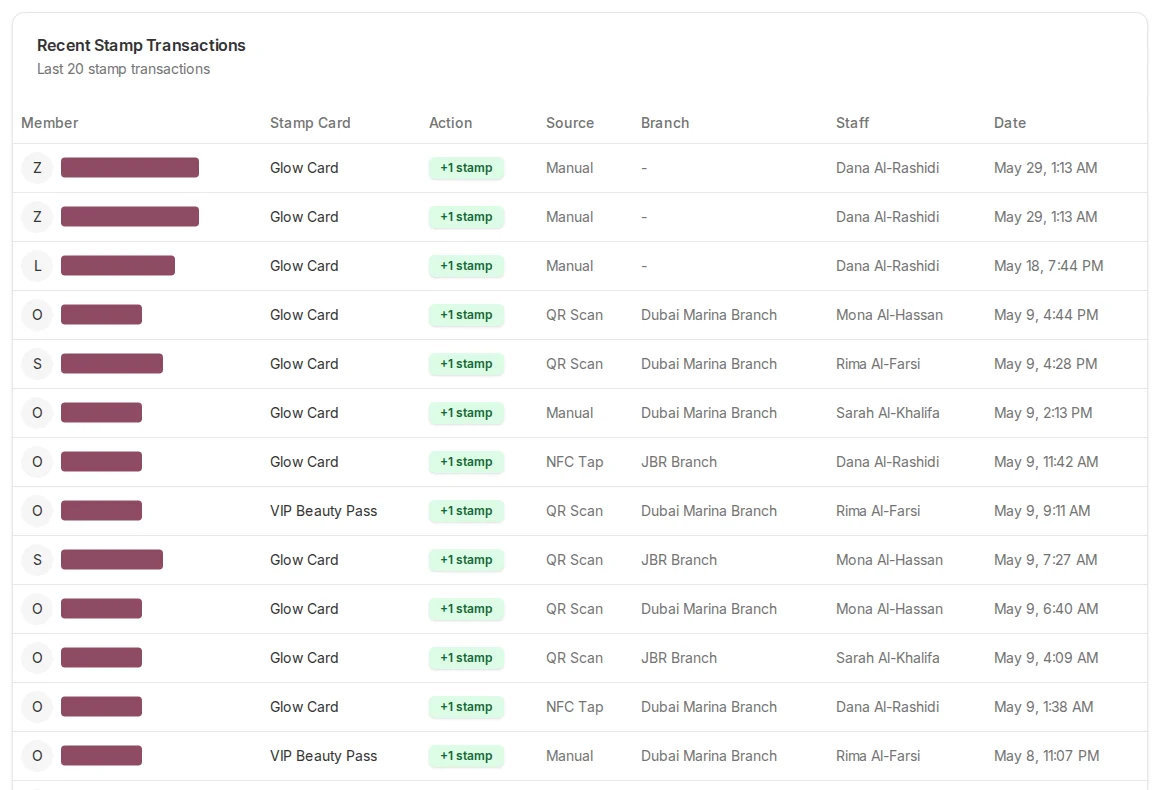Select 'Rima Al-Farsi' in the May 8, 11:07 PM row

[x=878, y=755]
